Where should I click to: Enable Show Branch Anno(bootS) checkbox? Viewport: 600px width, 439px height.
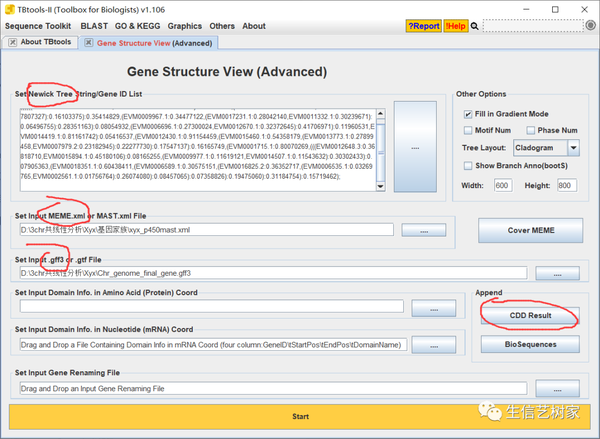pyautogui.click(x=468, y=166)
